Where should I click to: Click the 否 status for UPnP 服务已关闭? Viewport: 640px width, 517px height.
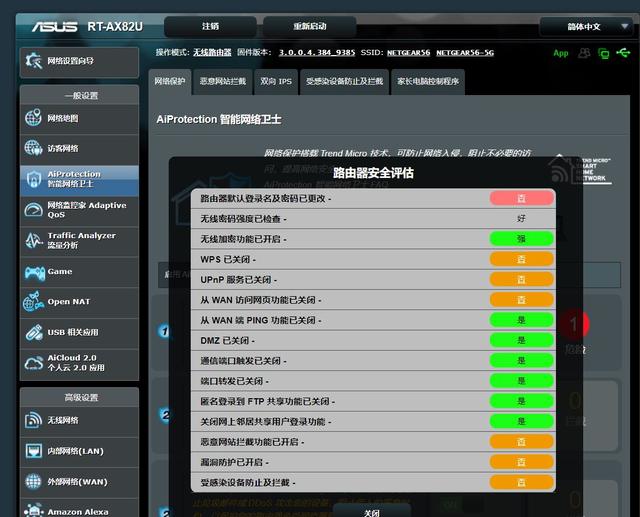point(521,280)
